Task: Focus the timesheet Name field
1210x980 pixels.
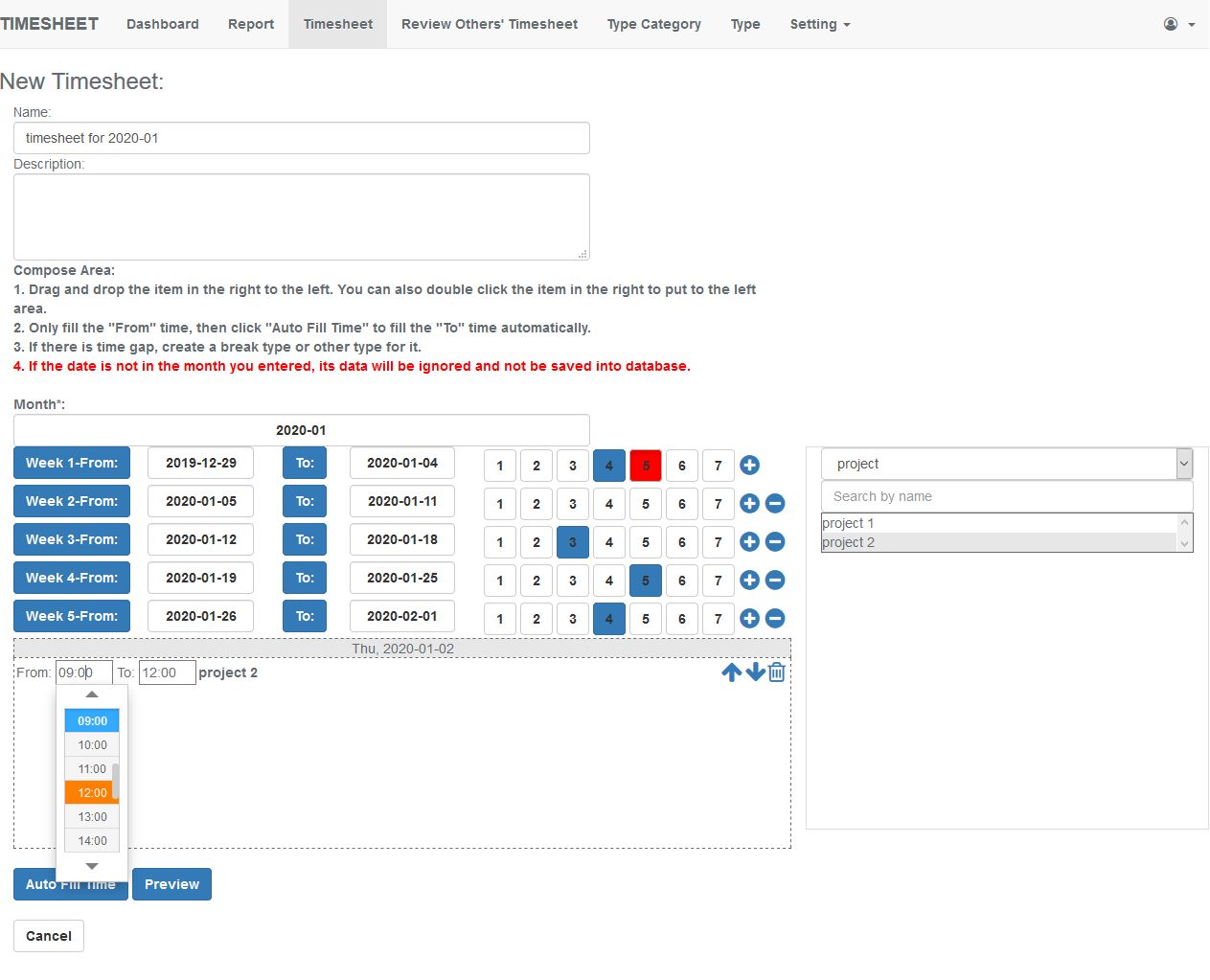Action: (302, 138)
